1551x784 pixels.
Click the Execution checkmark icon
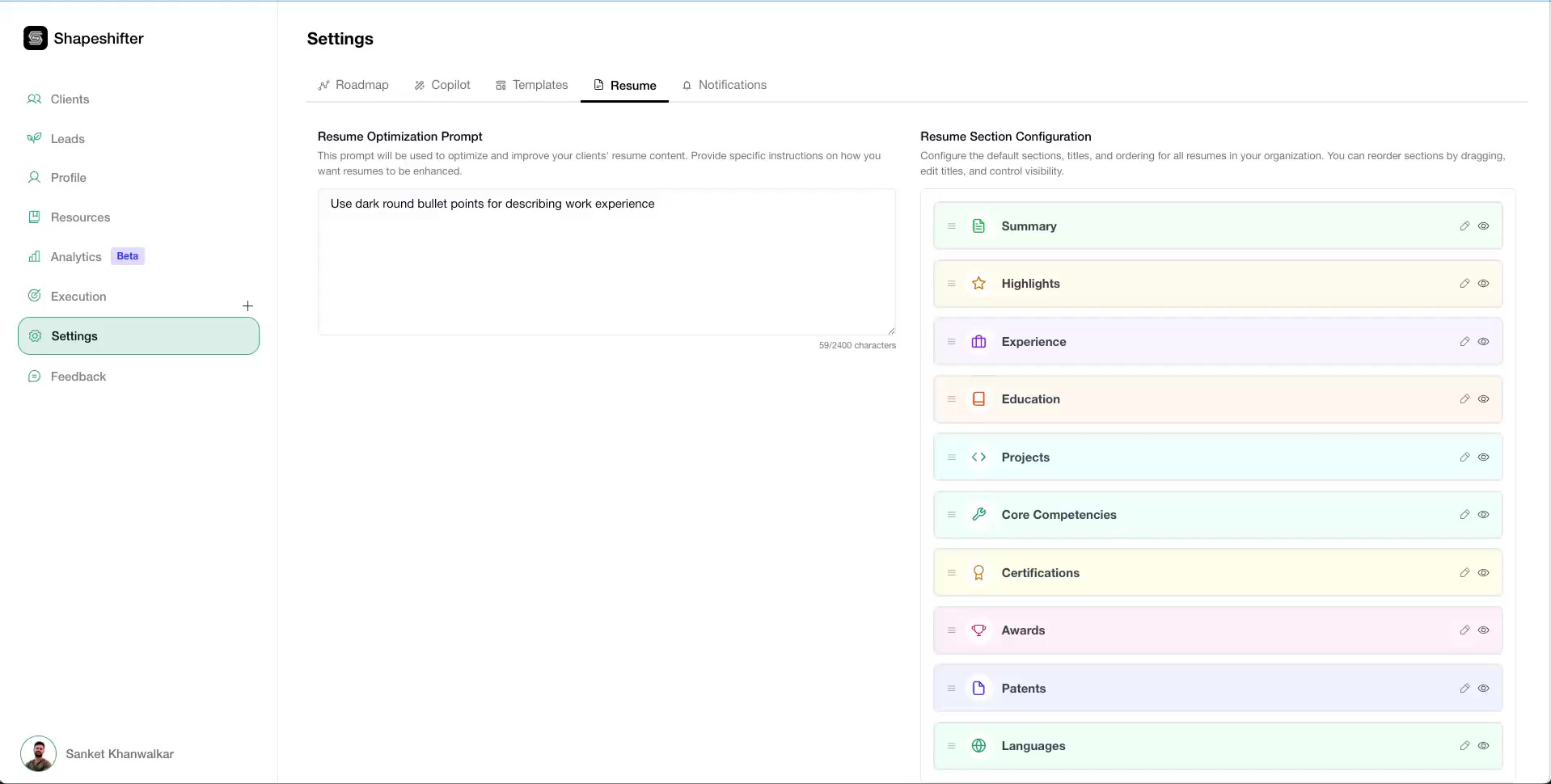[34, 295]
